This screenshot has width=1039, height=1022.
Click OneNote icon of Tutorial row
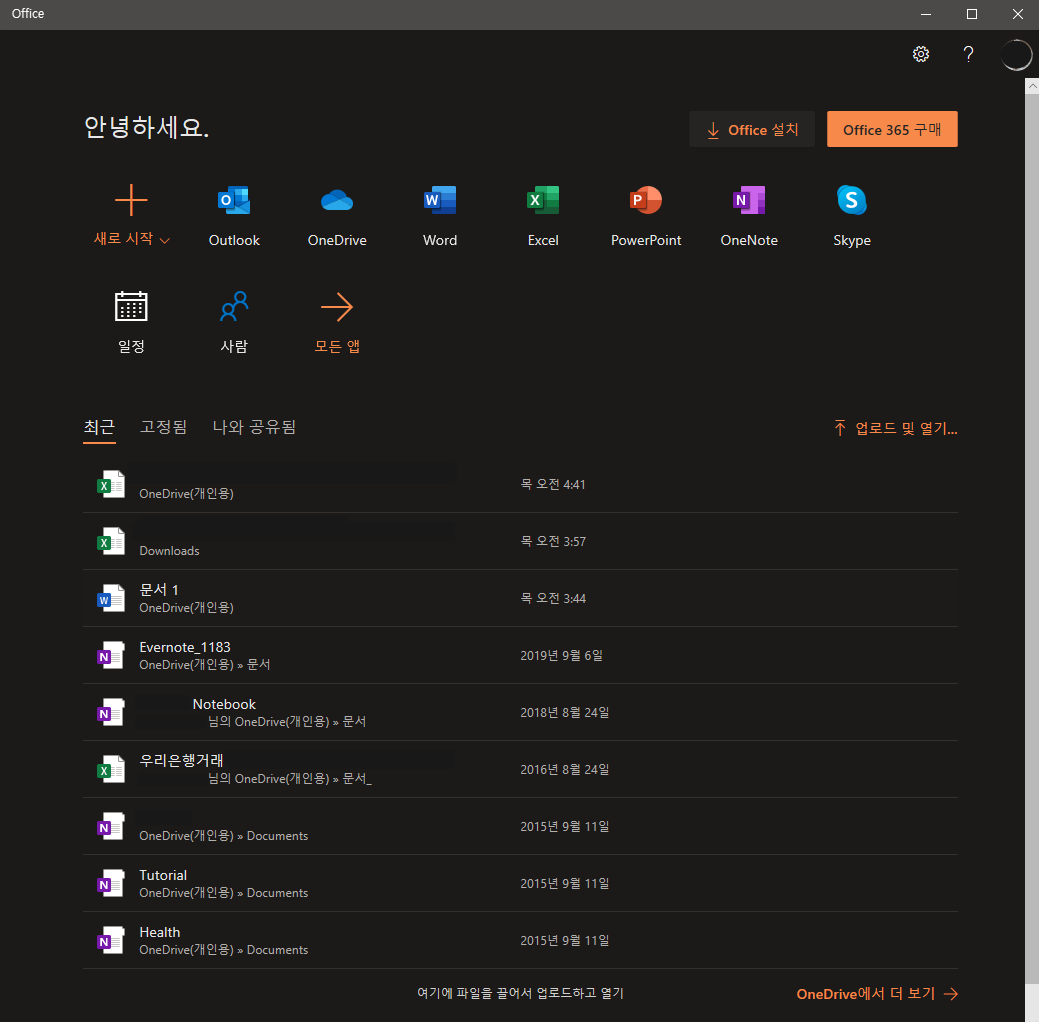tap(111, 883)
